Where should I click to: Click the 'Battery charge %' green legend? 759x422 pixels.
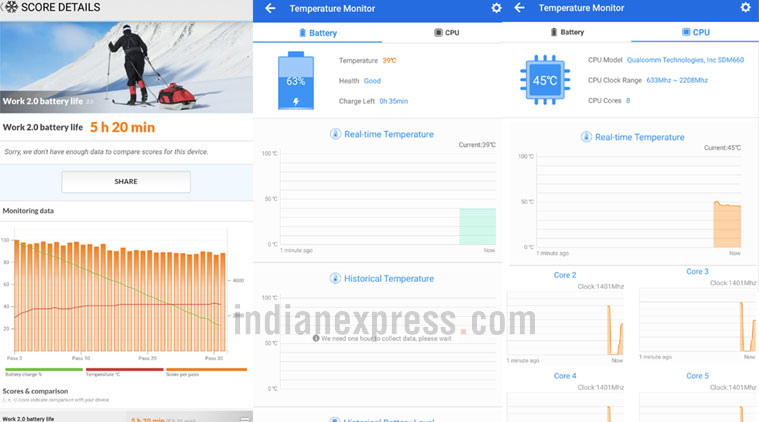[44, 372]
